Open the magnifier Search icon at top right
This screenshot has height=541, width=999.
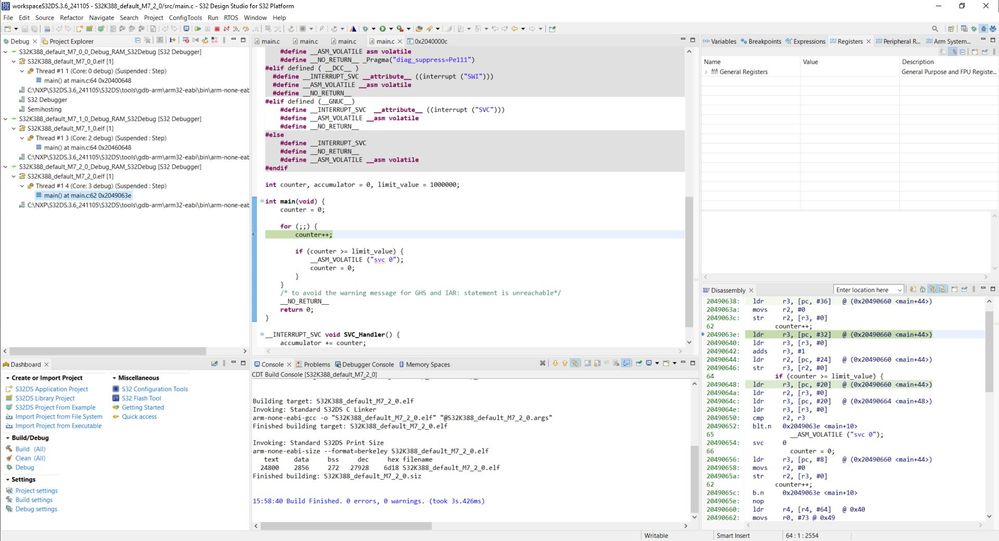pos(935,29)
